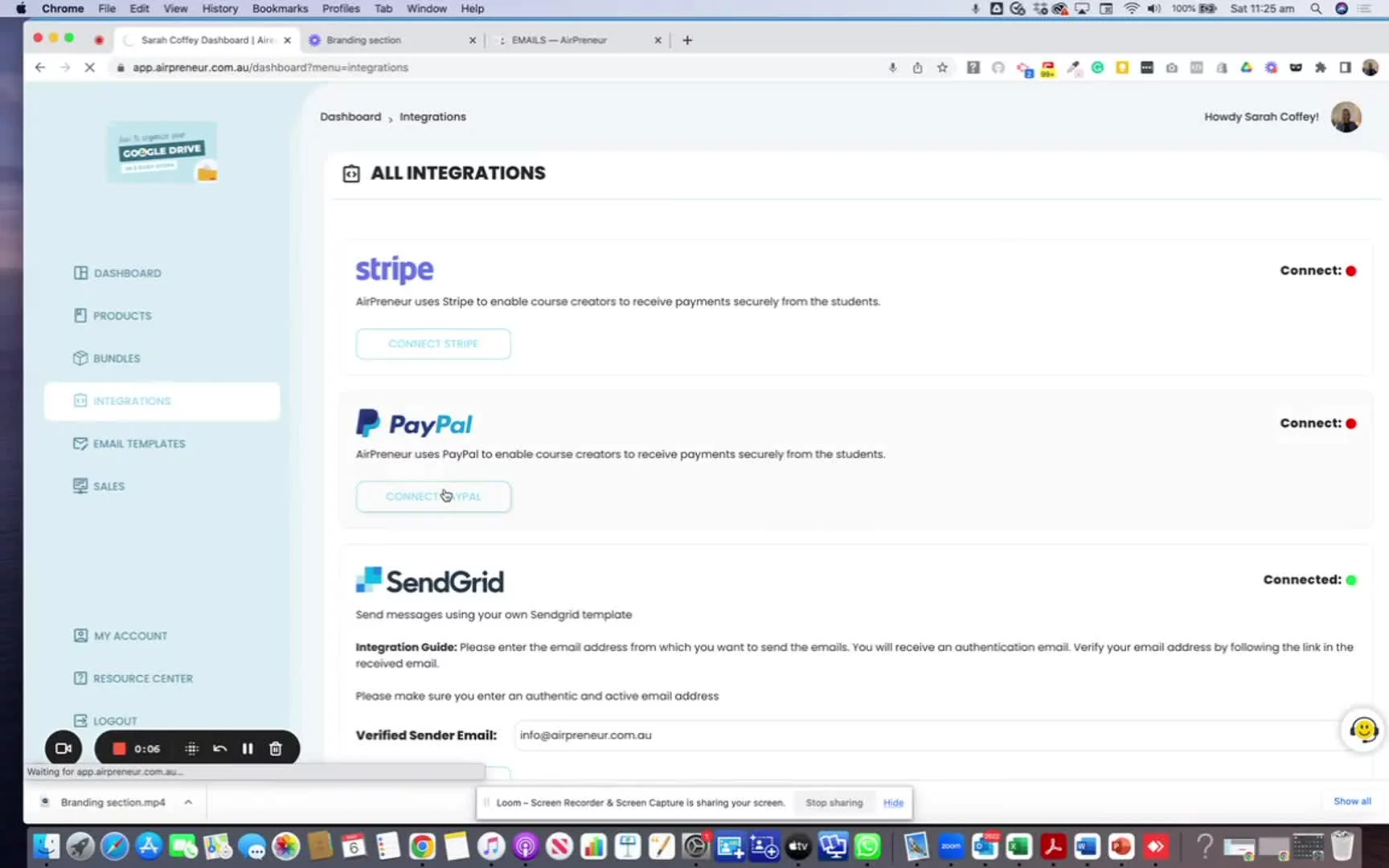Viewport: 1389px width, 868px height.
Task: Open the Products sidebar item
Action: click(x=113, y=316)
